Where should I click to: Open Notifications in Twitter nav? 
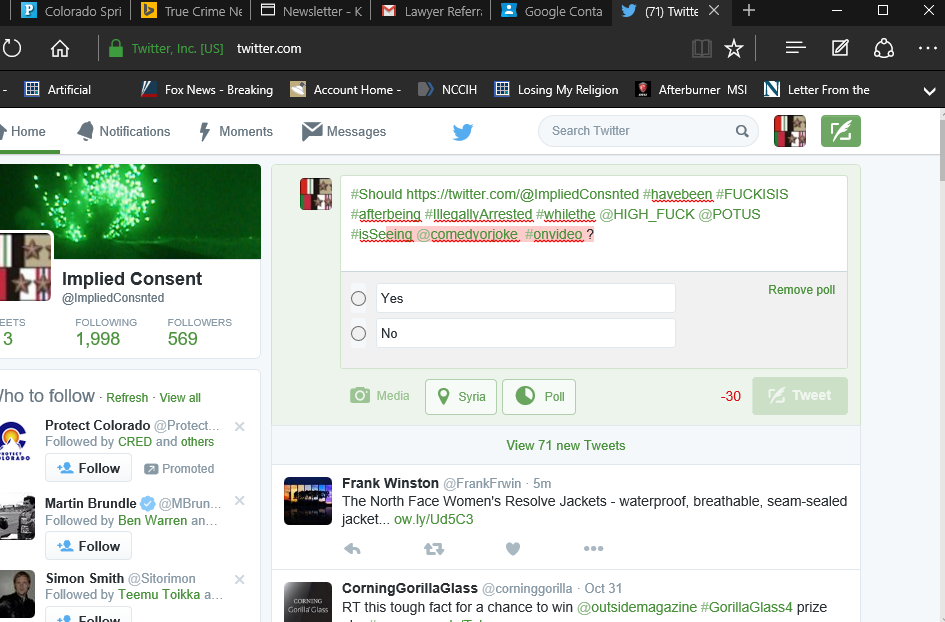124,131
